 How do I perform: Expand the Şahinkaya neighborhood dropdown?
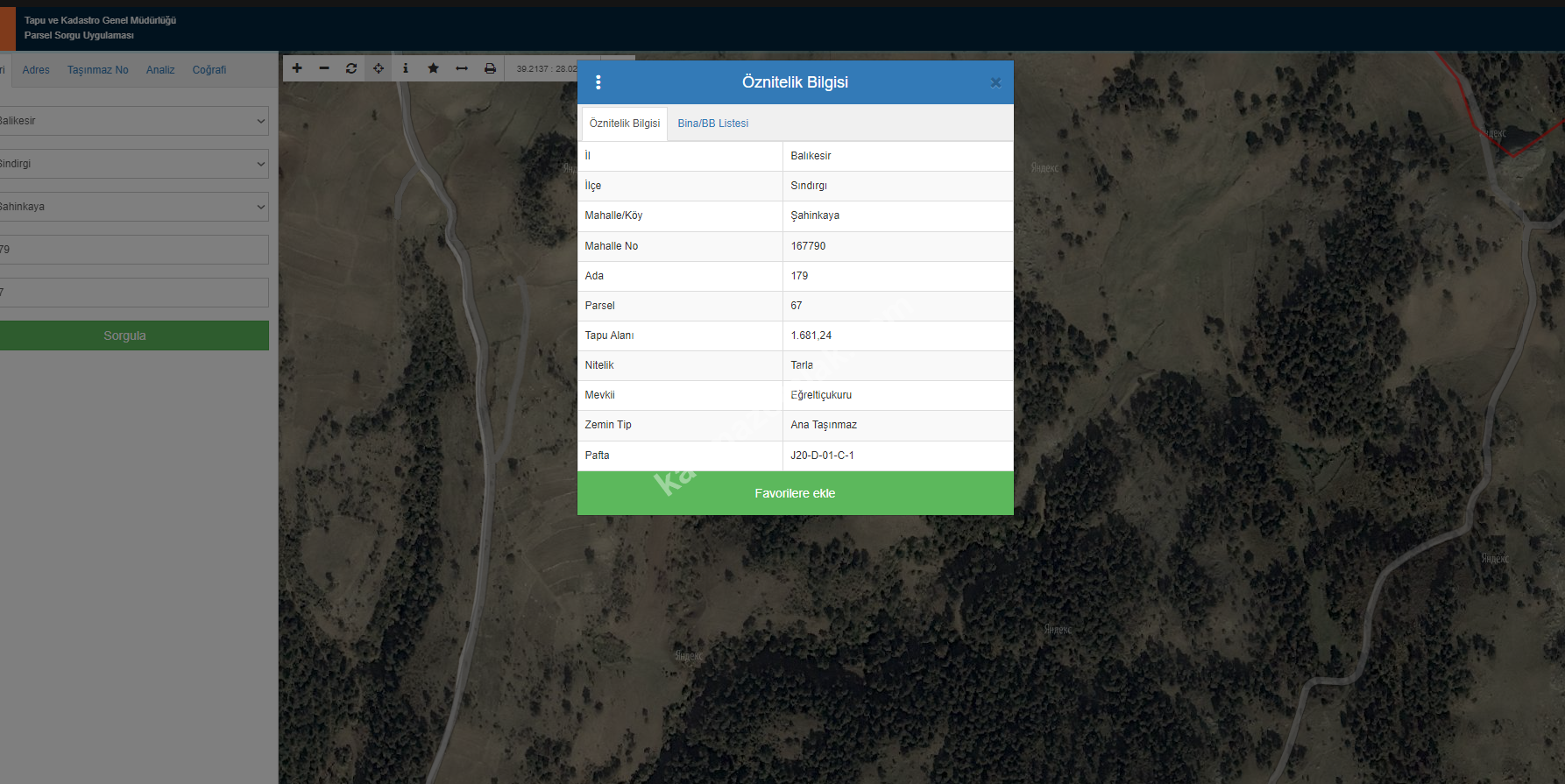pos(133,207)
